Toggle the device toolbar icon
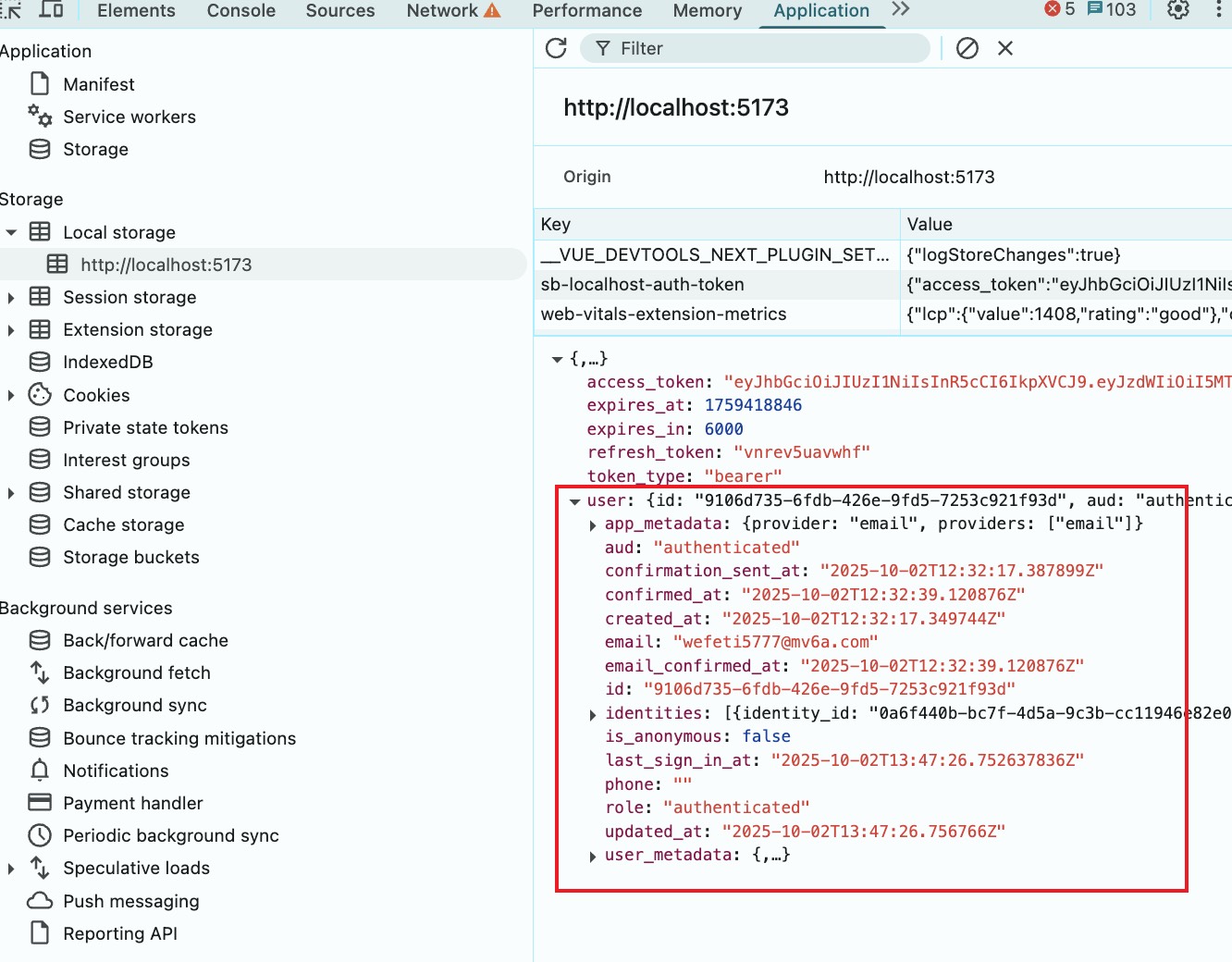 (x=51, y=10)
